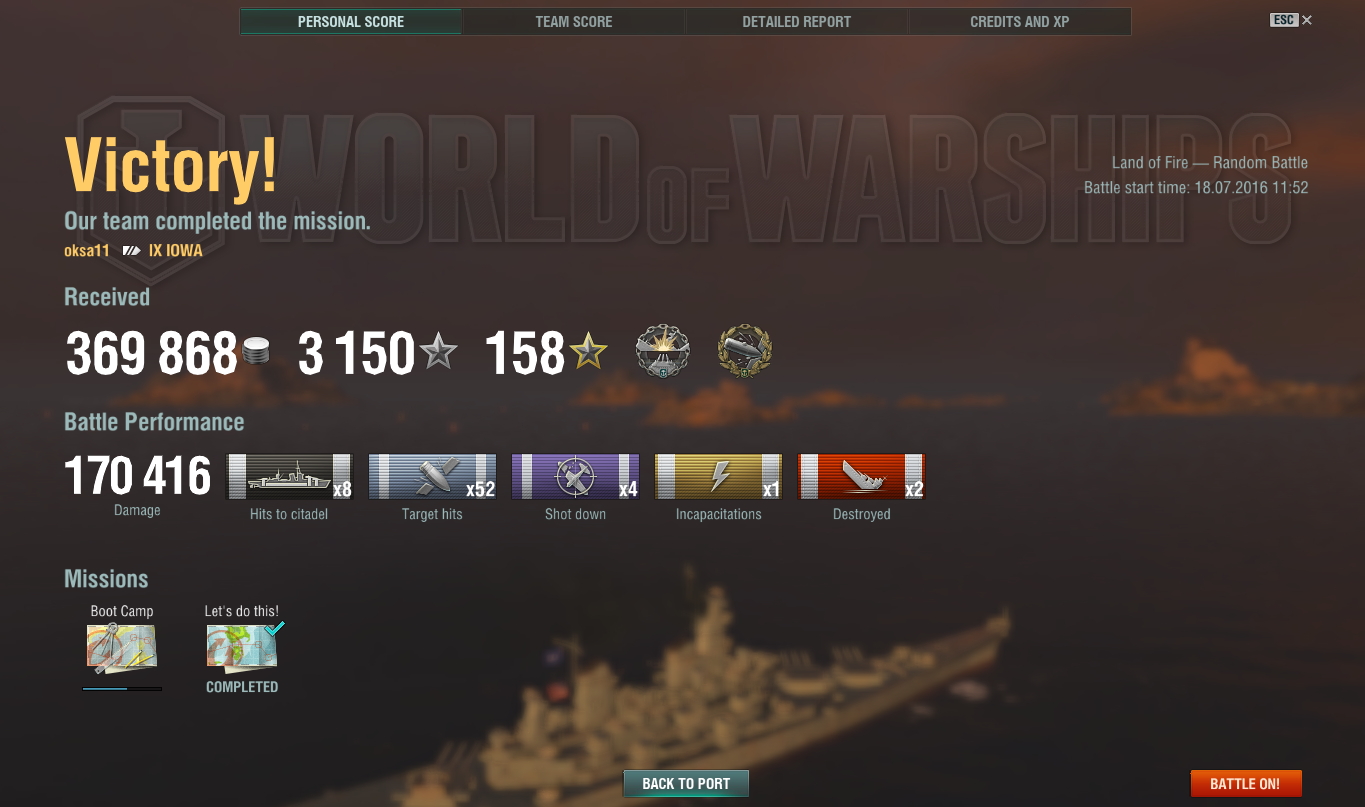
Task: Open the Detailed Report tab
Action: [796, 21]
